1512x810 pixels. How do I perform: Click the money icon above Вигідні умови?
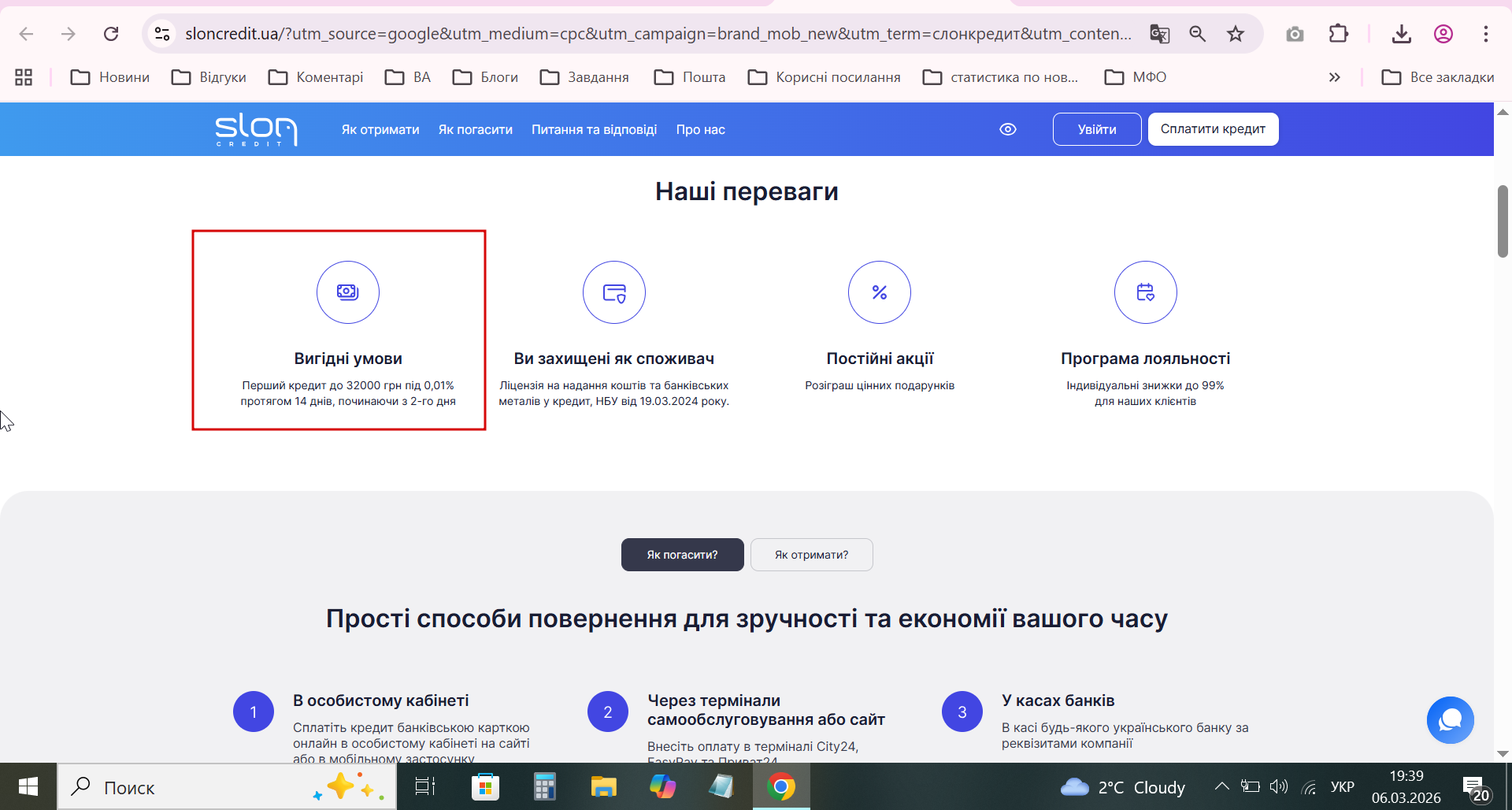(x=348, y=292)
